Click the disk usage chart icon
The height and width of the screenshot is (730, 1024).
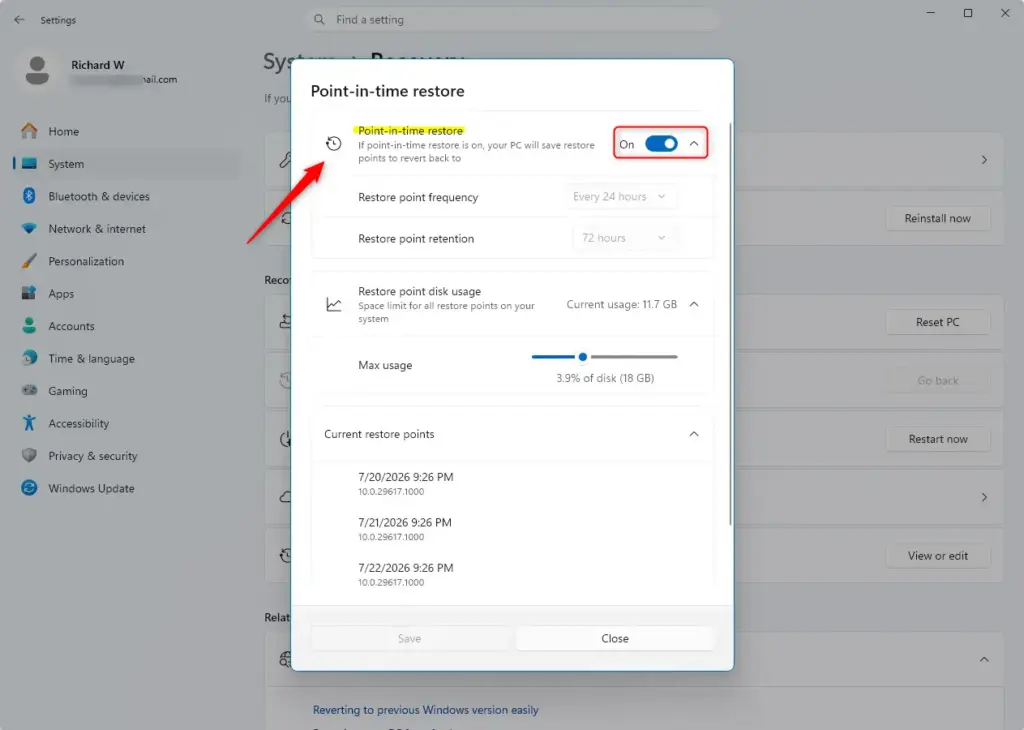[x=333, y=304]
